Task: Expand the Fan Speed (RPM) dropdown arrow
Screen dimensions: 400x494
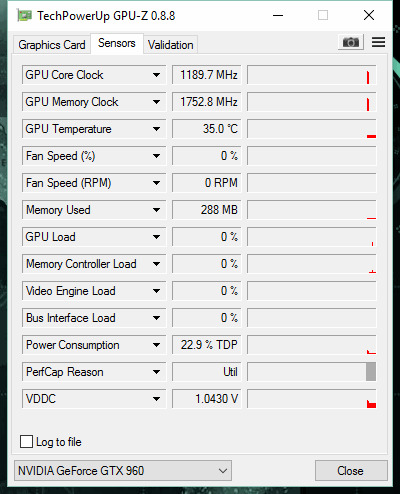Action: [156, 183]
